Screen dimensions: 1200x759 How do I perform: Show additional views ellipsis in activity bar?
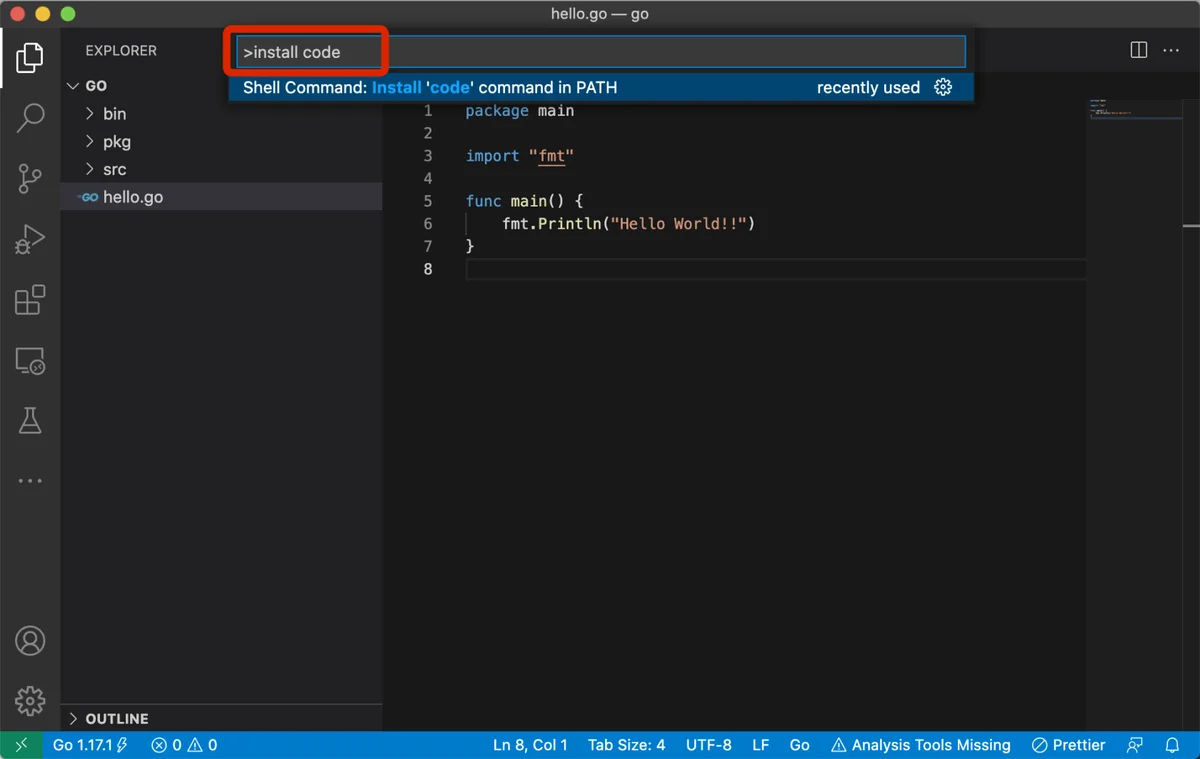30,481
